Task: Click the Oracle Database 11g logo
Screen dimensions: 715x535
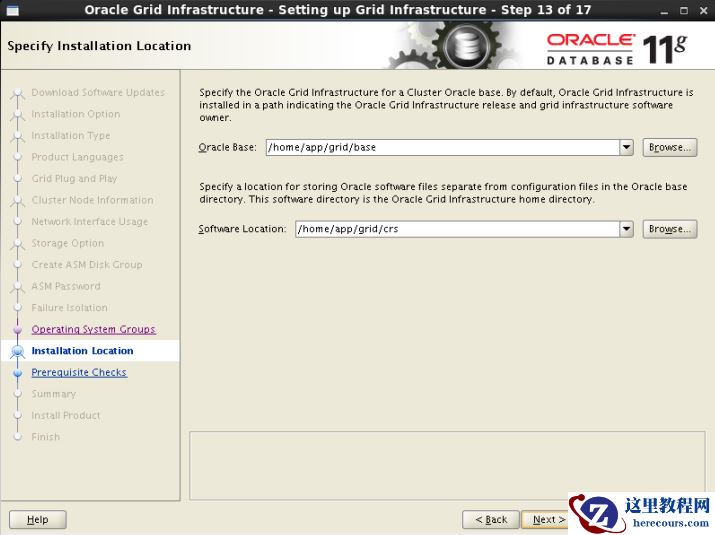Action: click(x=617, y=49)
